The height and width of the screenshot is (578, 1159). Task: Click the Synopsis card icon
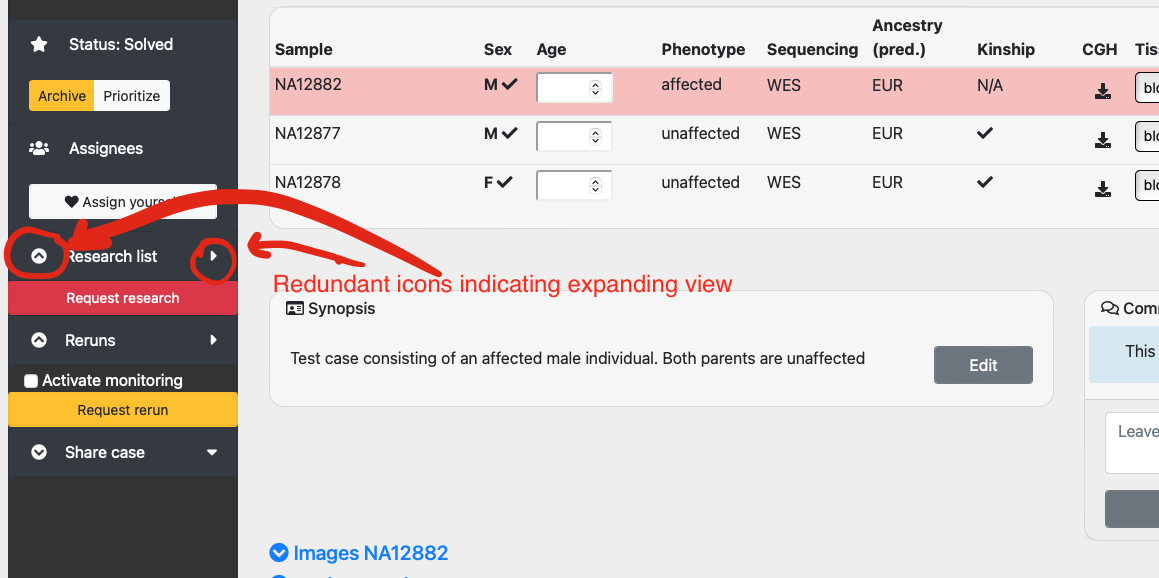(x=293, y=308)
